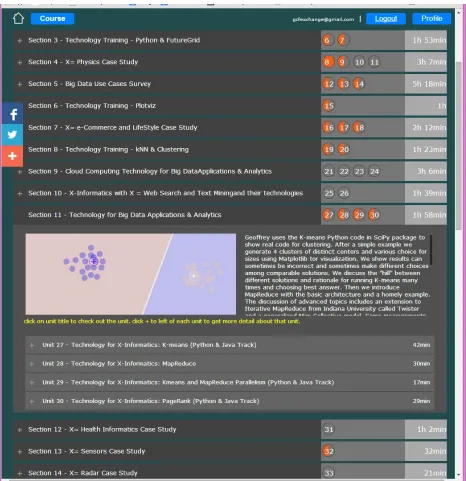
Task: Share page on Twitter
Action: tap(13, 135)
